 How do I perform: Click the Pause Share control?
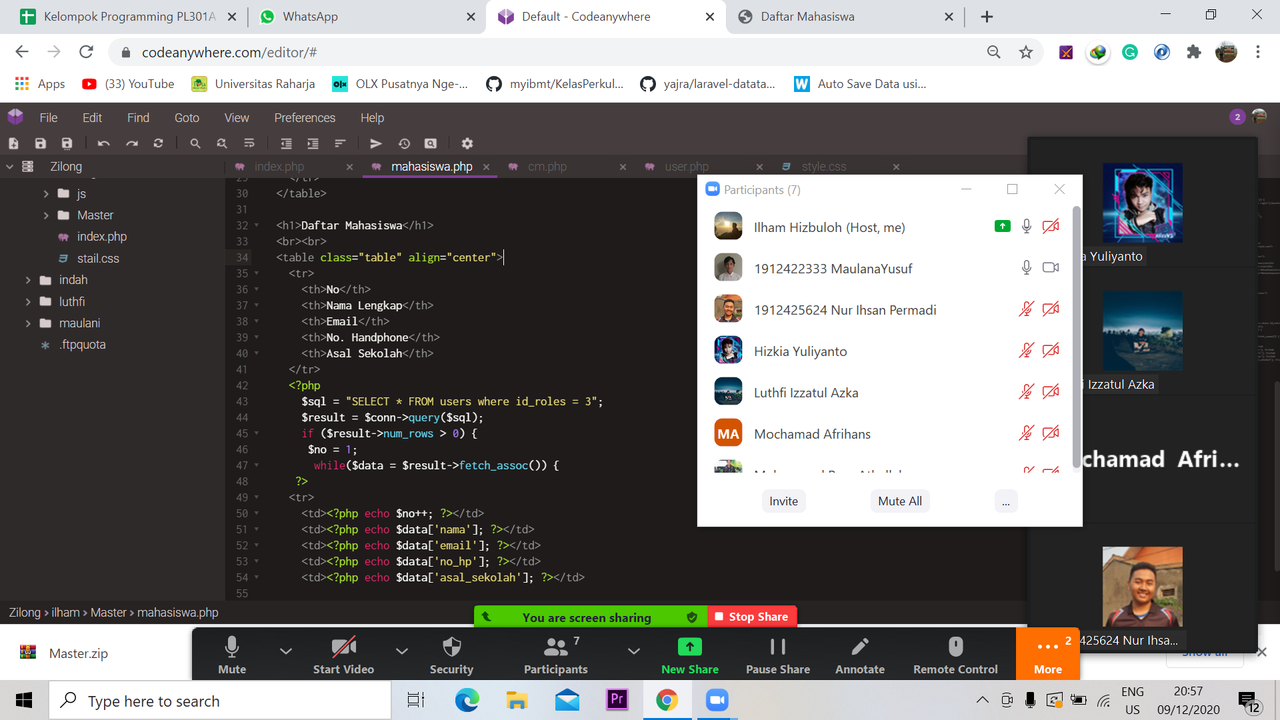(778, 656)
